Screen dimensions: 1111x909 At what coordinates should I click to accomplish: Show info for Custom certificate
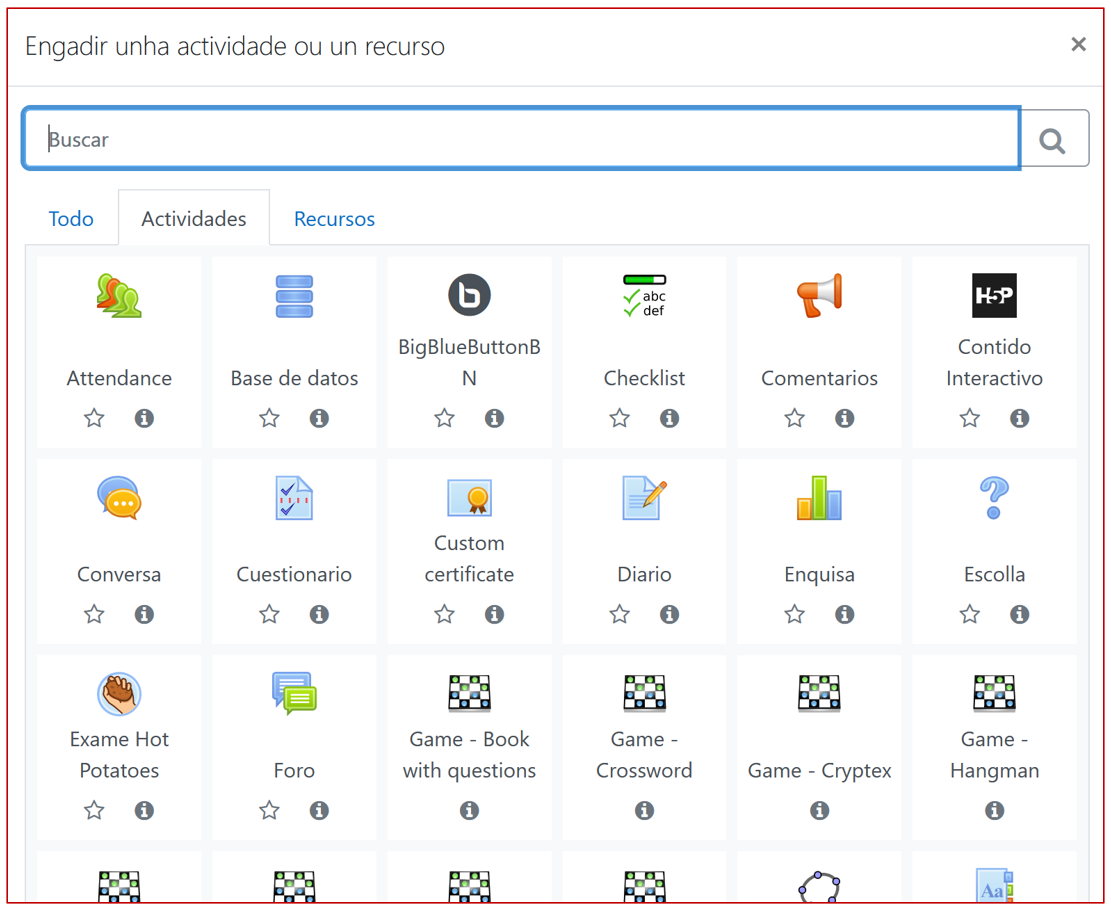coord(494,614)
